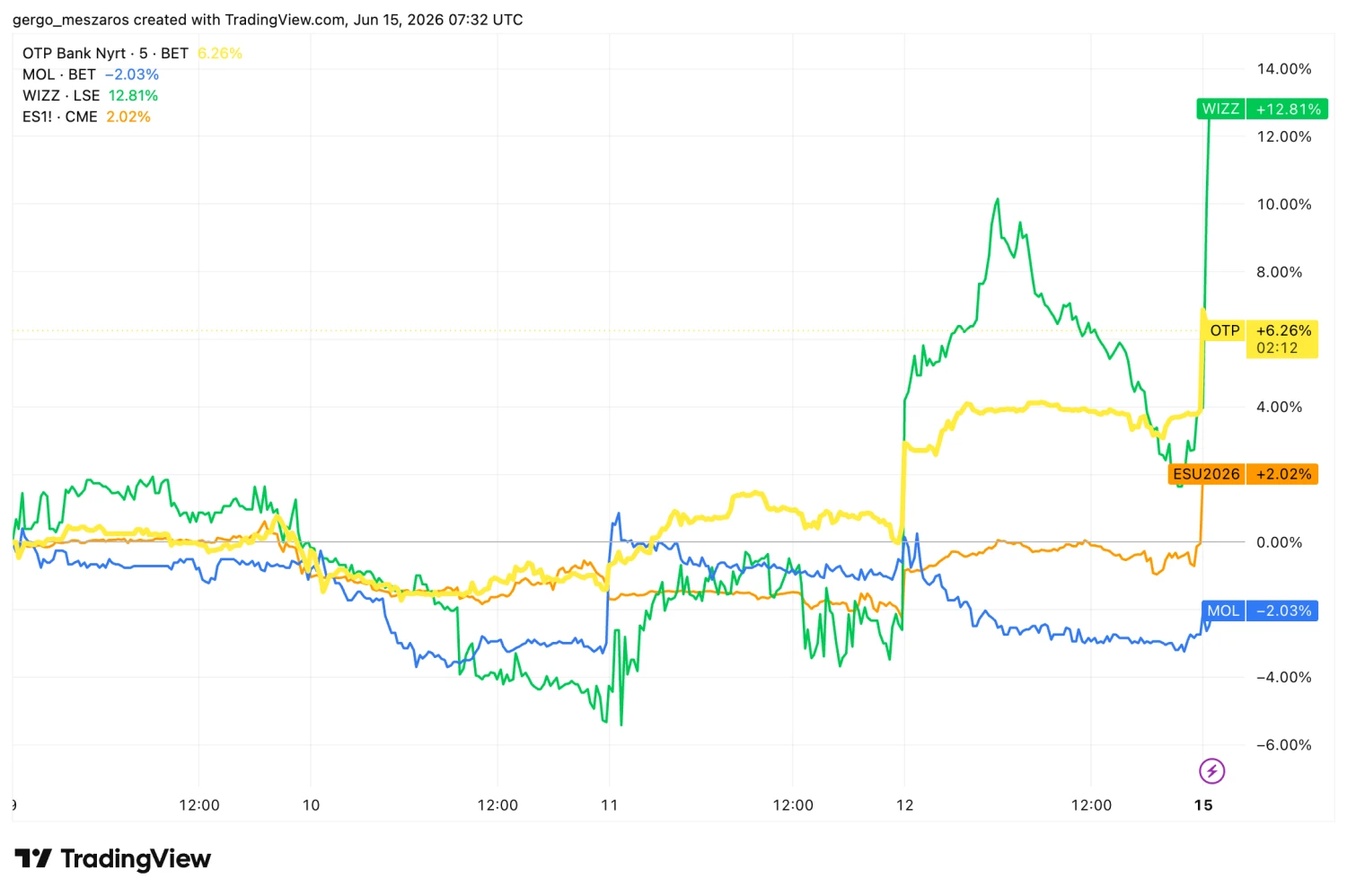This screenshot has height=896, width=1347.
Task: Click date label 10 on time axis
Action: pyautogui.click(x=311, y=805)
